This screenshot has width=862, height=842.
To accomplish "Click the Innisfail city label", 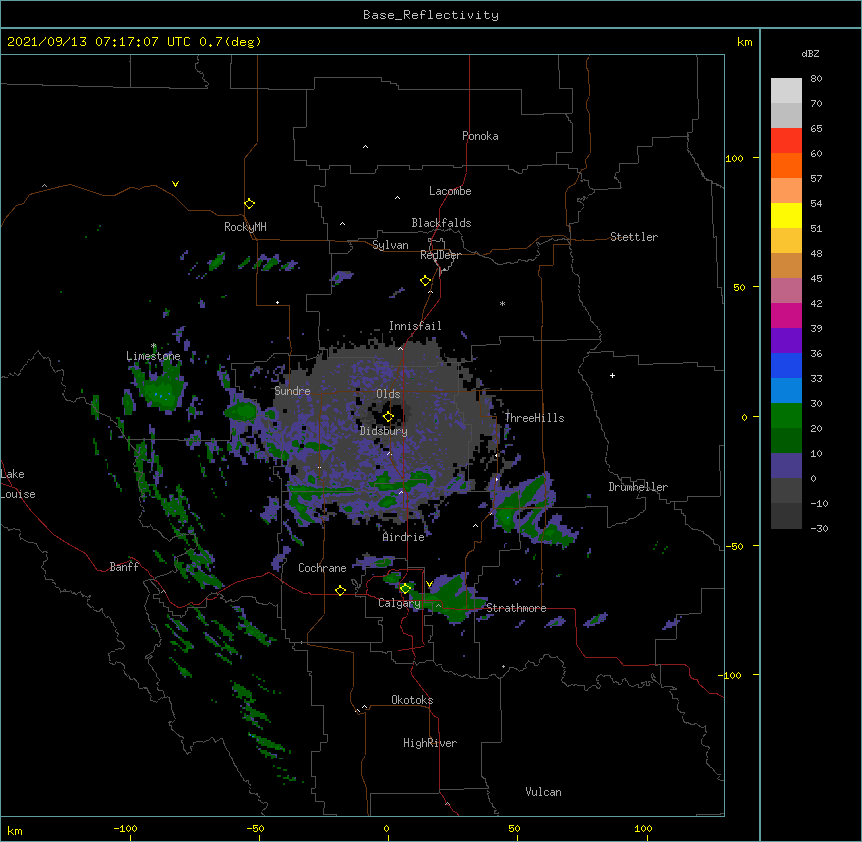I will 415,326.
